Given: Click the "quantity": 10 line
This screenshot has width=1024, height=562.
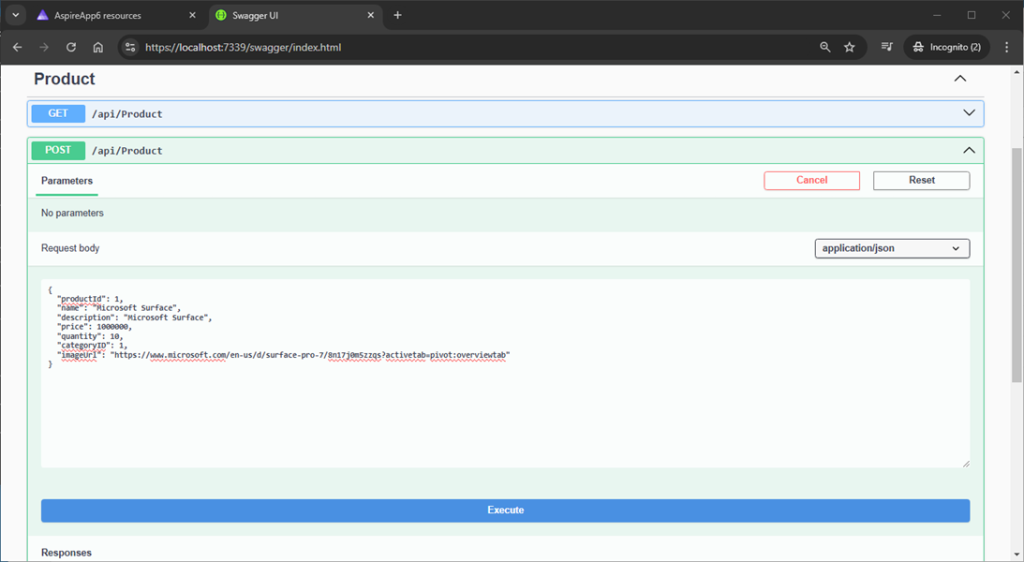Looking at the screenshot, I should (x=90, y=336).
